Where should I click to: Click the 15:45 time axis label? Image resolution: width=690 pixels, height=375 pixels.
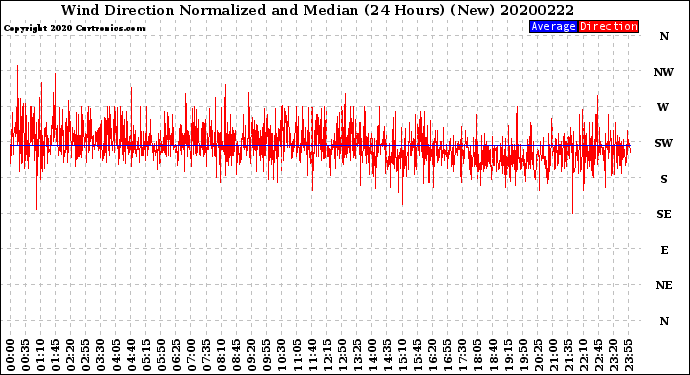pyautogui.click(x=418, y=355)
